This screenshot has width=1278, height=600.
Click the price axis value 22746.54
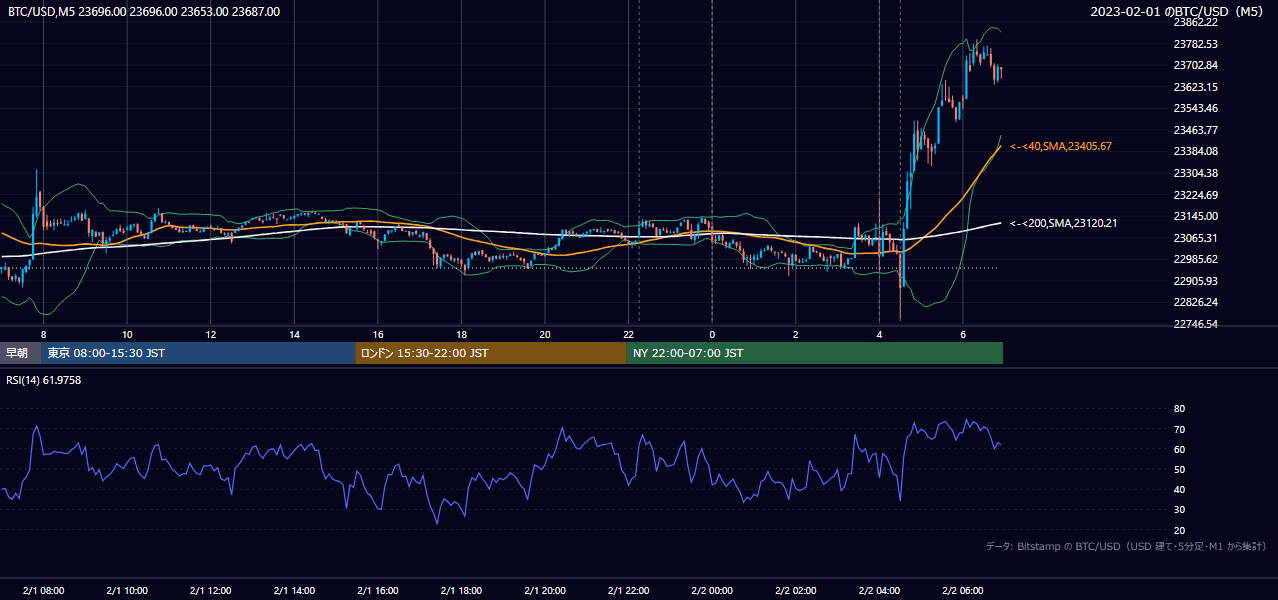click(x=1196, y=324)
